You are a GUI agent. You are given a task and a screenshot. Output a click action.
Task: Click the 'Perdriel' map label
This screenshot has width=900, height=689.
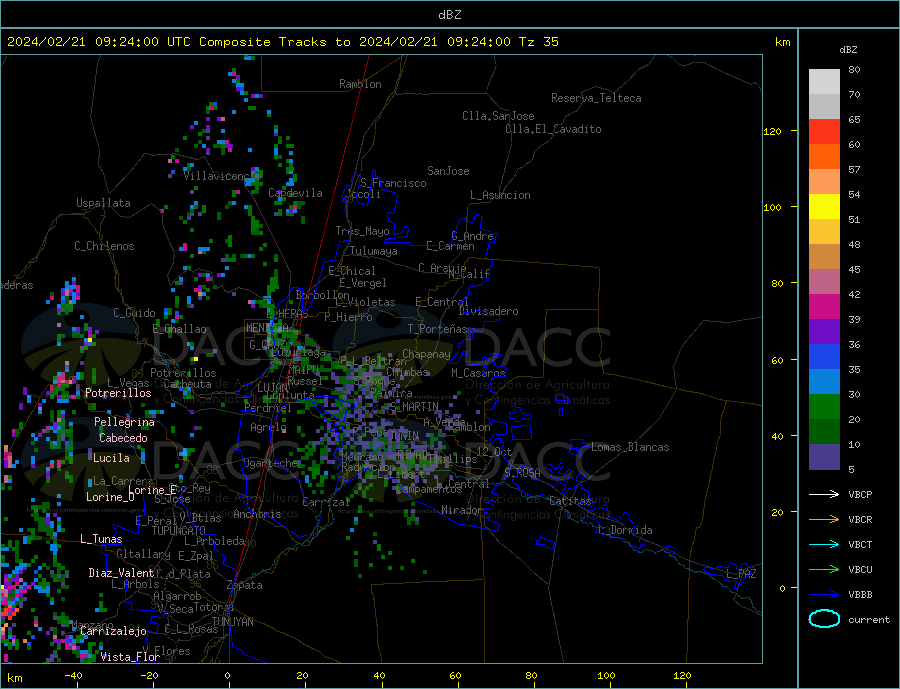click(268, 408)
